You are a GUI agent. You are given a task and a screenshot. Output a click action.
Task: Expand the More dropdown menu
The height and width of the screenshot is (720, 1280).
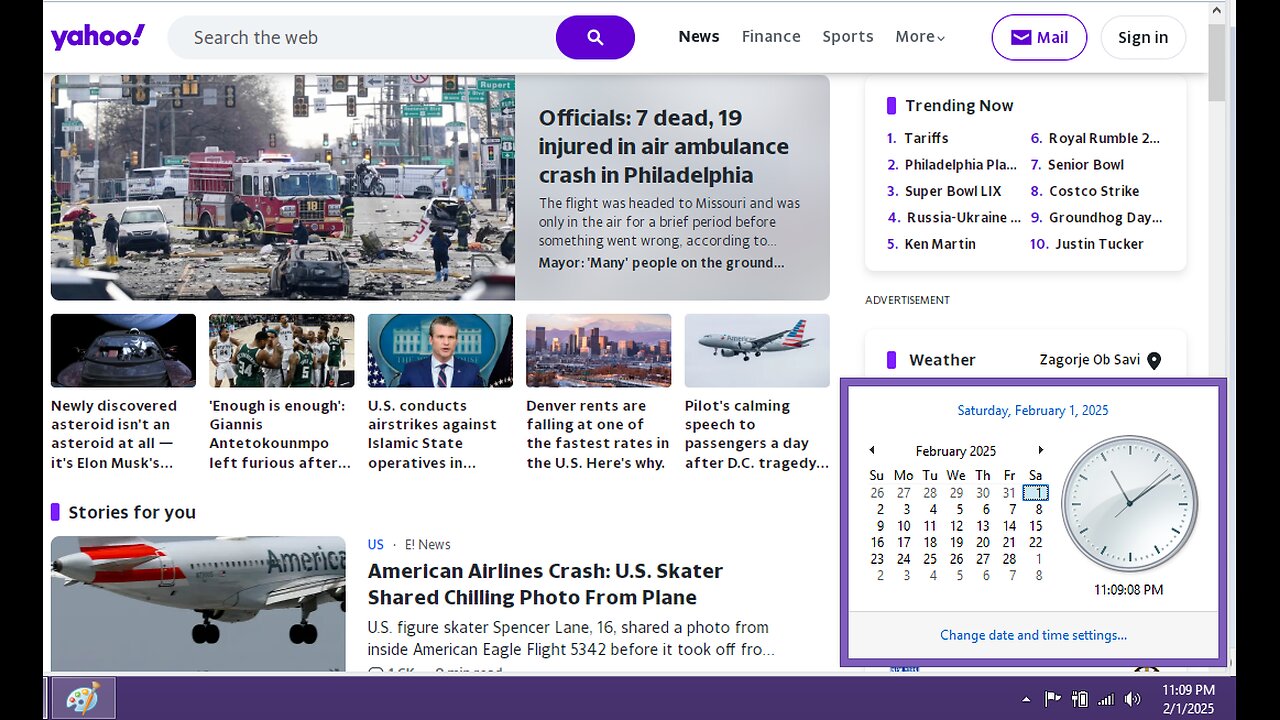tap(920, 36)
